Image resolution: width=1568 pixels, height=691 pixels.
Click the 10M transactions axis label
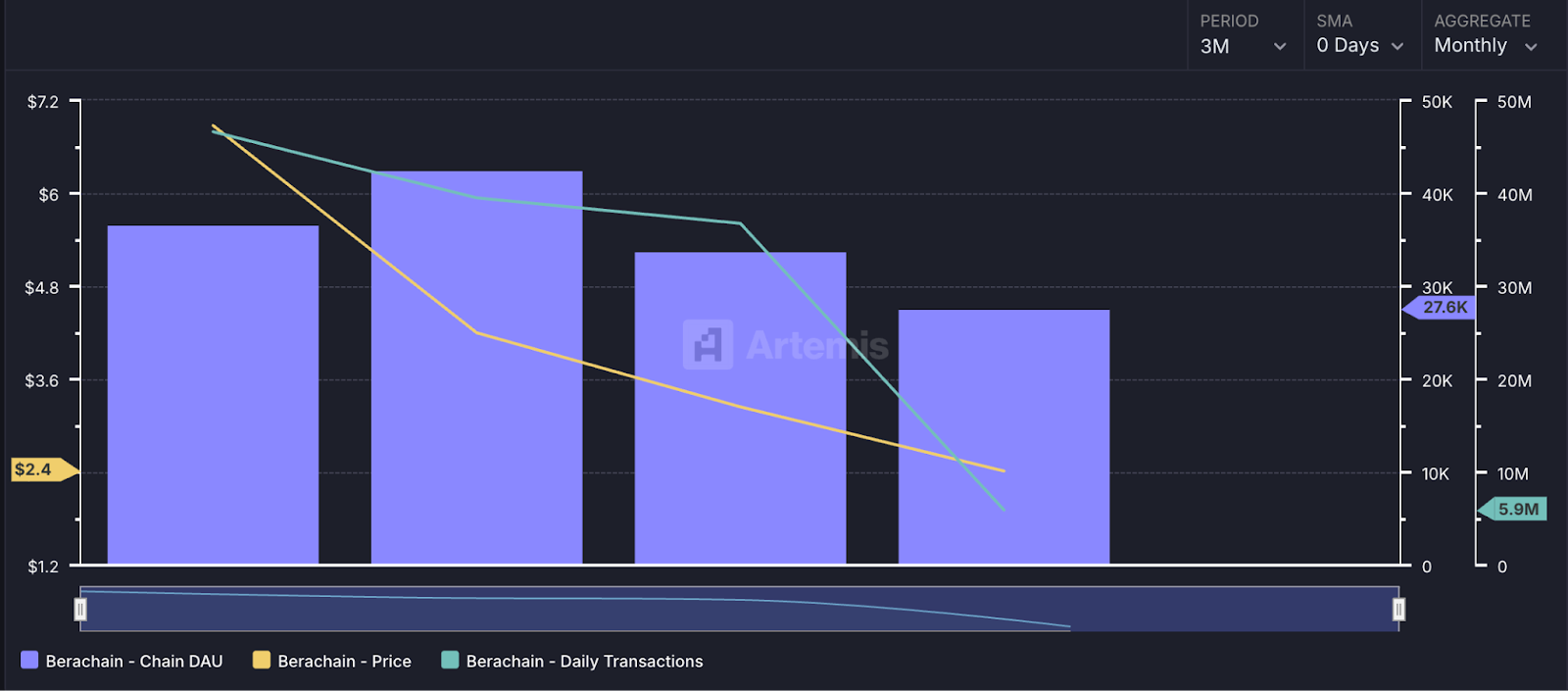tap(1513, 473)
